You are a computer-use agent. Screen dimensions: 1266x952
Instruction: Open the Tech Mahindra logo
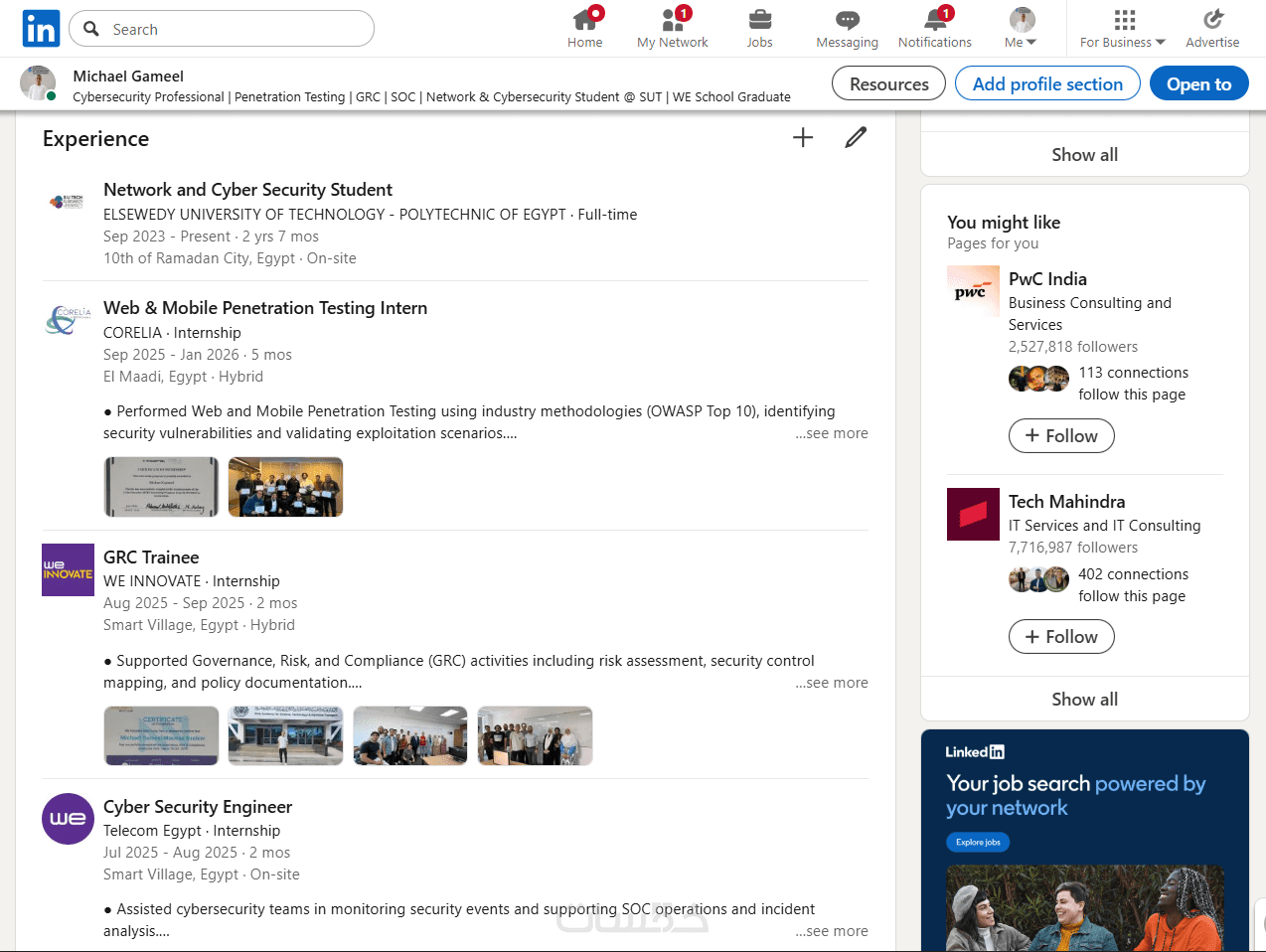tap(973, 515)
